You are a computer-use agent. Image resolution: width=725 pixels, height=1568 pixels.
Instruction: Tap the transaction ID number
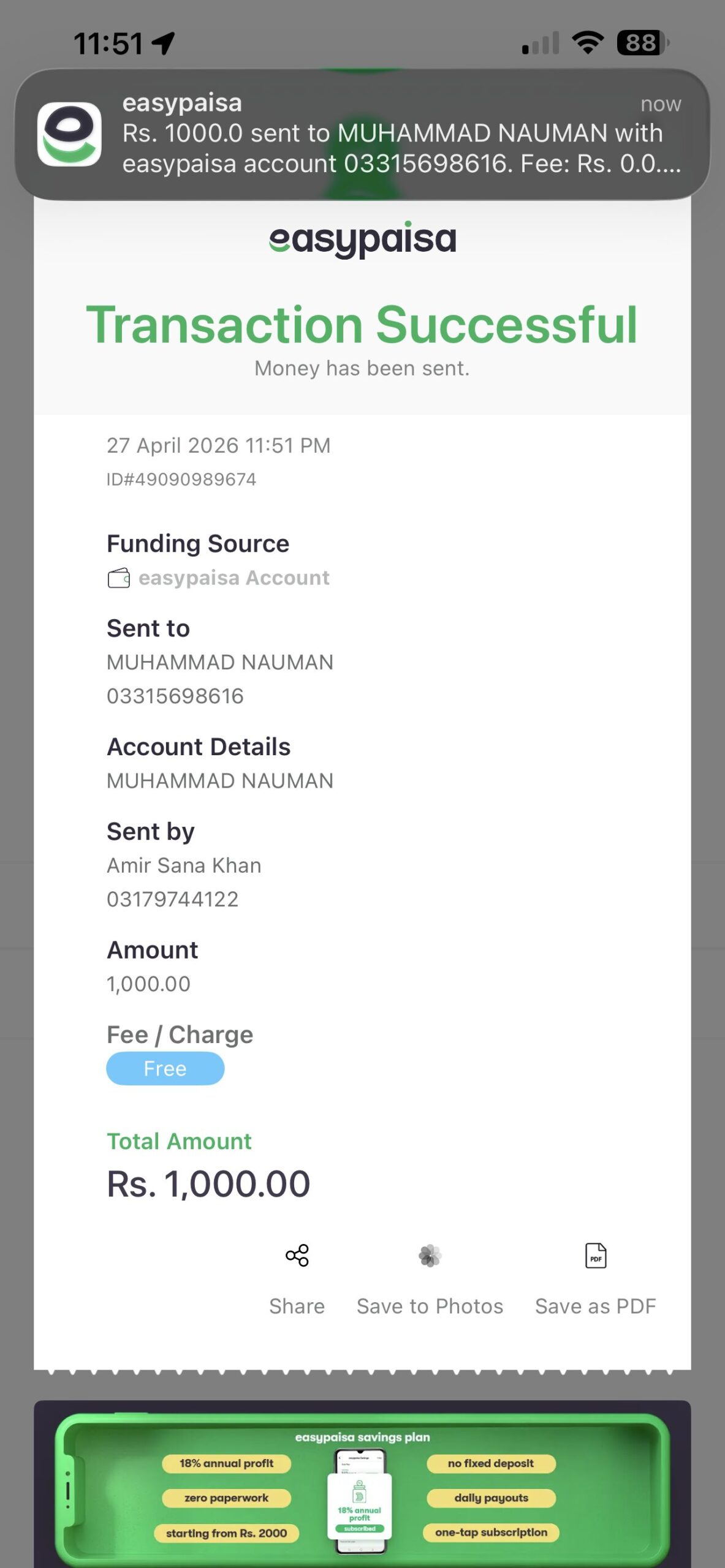(181, 479)
